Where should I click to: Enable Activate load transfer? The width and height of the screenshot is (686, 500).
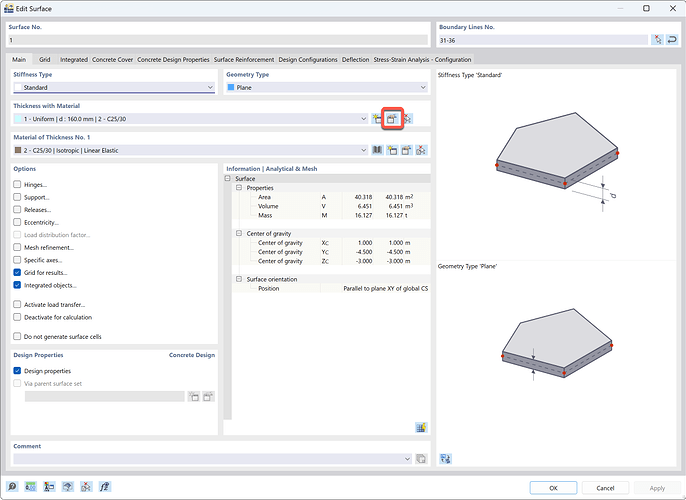pyautogui.click(x=17, y=304)
